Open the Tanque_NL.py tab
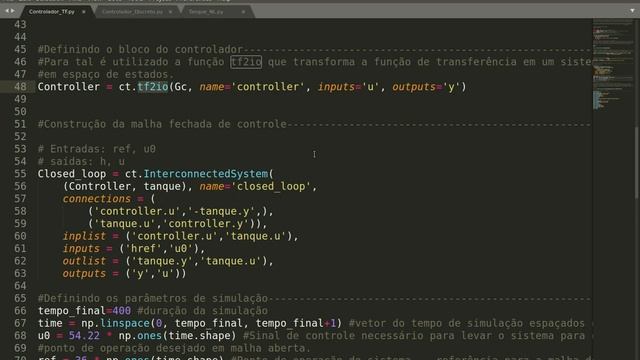The image size is (640, 360). [206, 12]
